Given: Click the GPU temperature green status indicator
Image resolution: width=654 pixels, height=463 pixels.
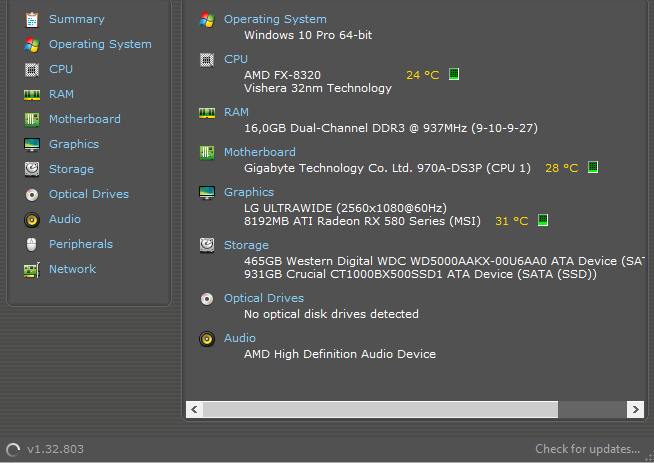Looking at the screenshot, I should tap(543, 220).
